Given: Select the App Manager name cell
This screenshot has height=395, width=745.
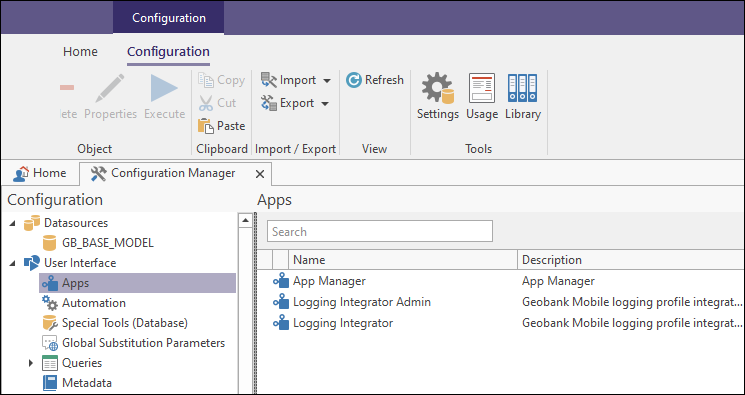Looking at the screenshot, I should coord(329,281).
